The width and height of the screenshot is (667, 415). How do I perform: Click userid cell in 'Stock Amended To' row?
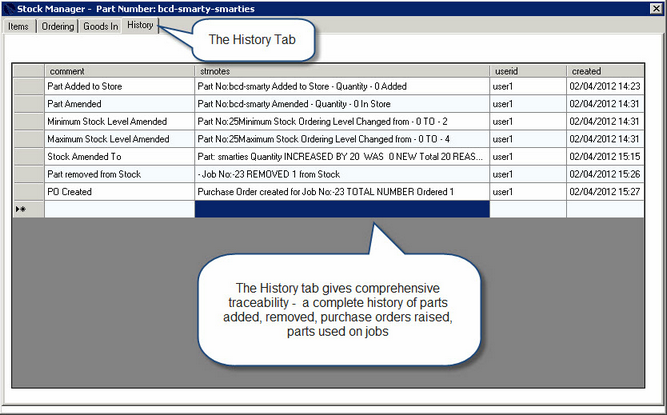[528, 156]
